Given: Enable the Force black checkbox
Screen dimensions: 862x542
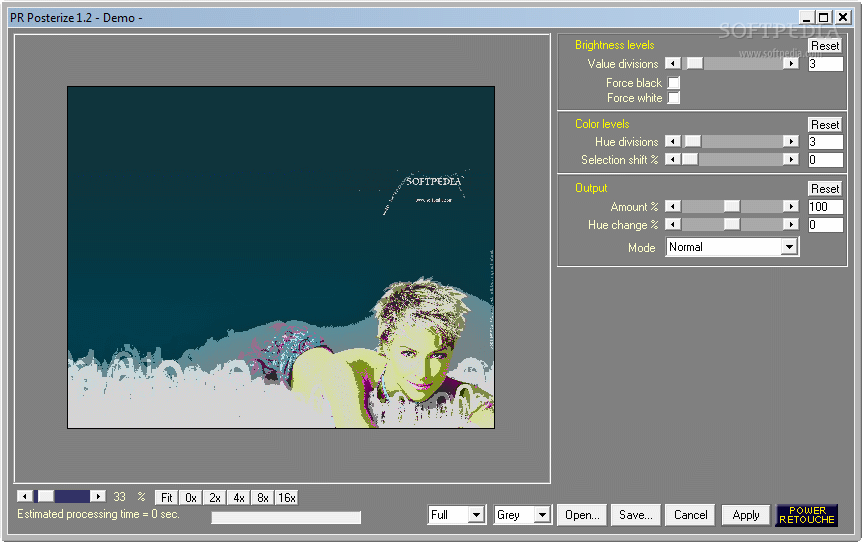Looking at the screenshot, I should 673,82.
